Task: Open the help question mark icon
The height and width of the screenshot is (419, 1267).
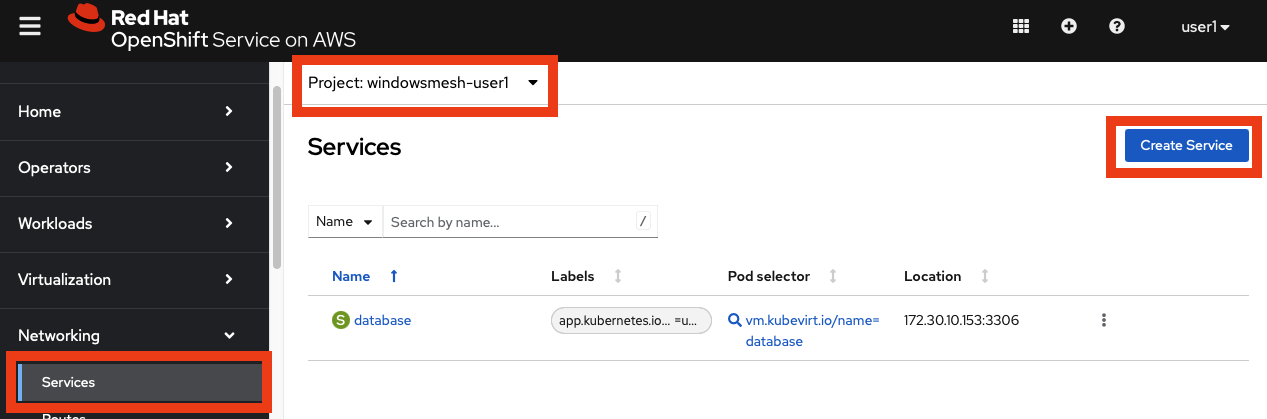Action: pyautogui.click(x=1117, y=27)
